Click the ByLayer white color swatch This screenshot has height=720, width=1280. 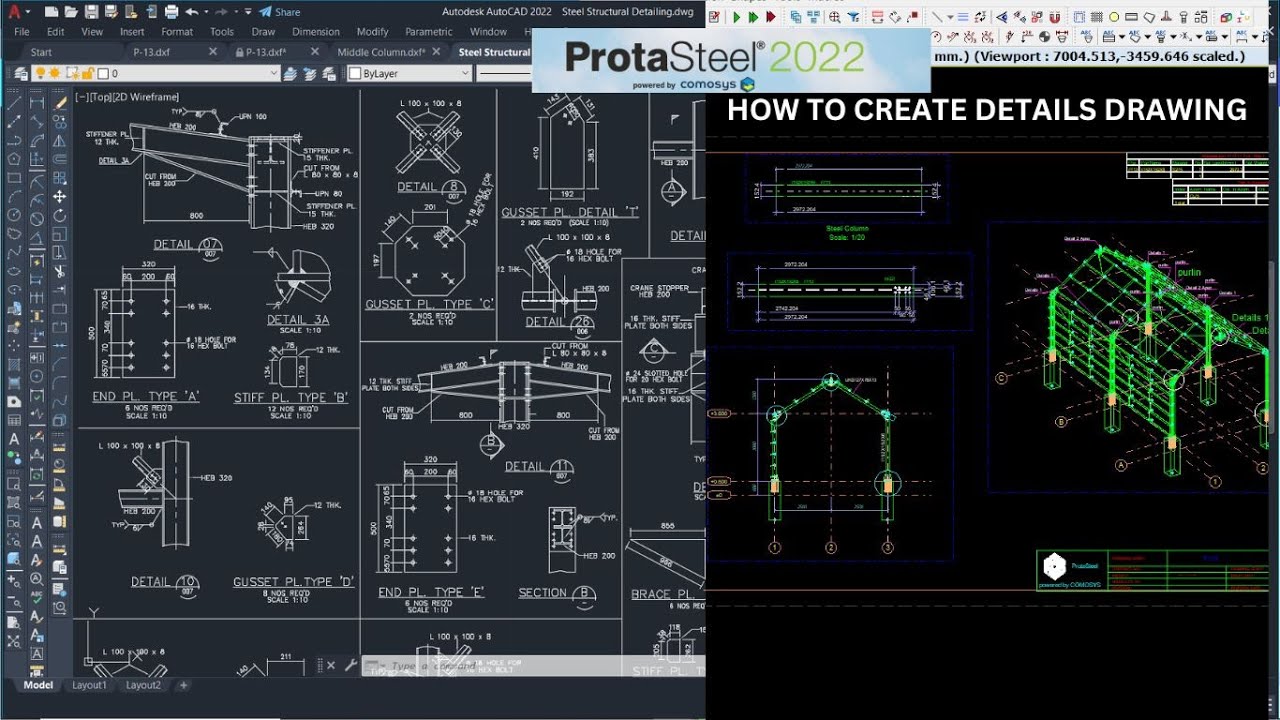point(354,74)
